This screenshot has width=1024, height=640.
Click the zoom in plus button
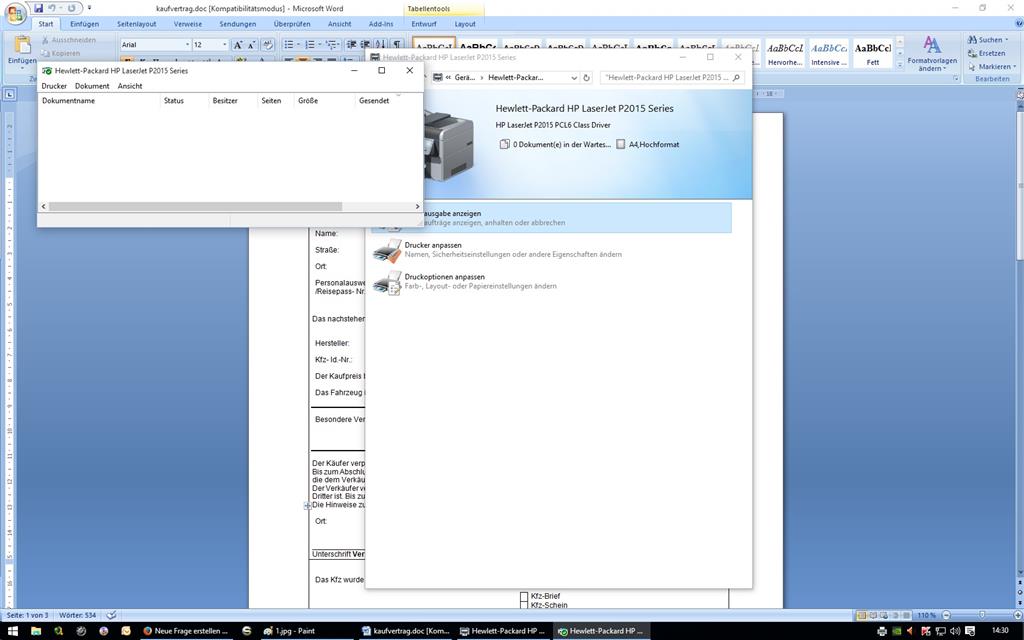[1017, 615]
